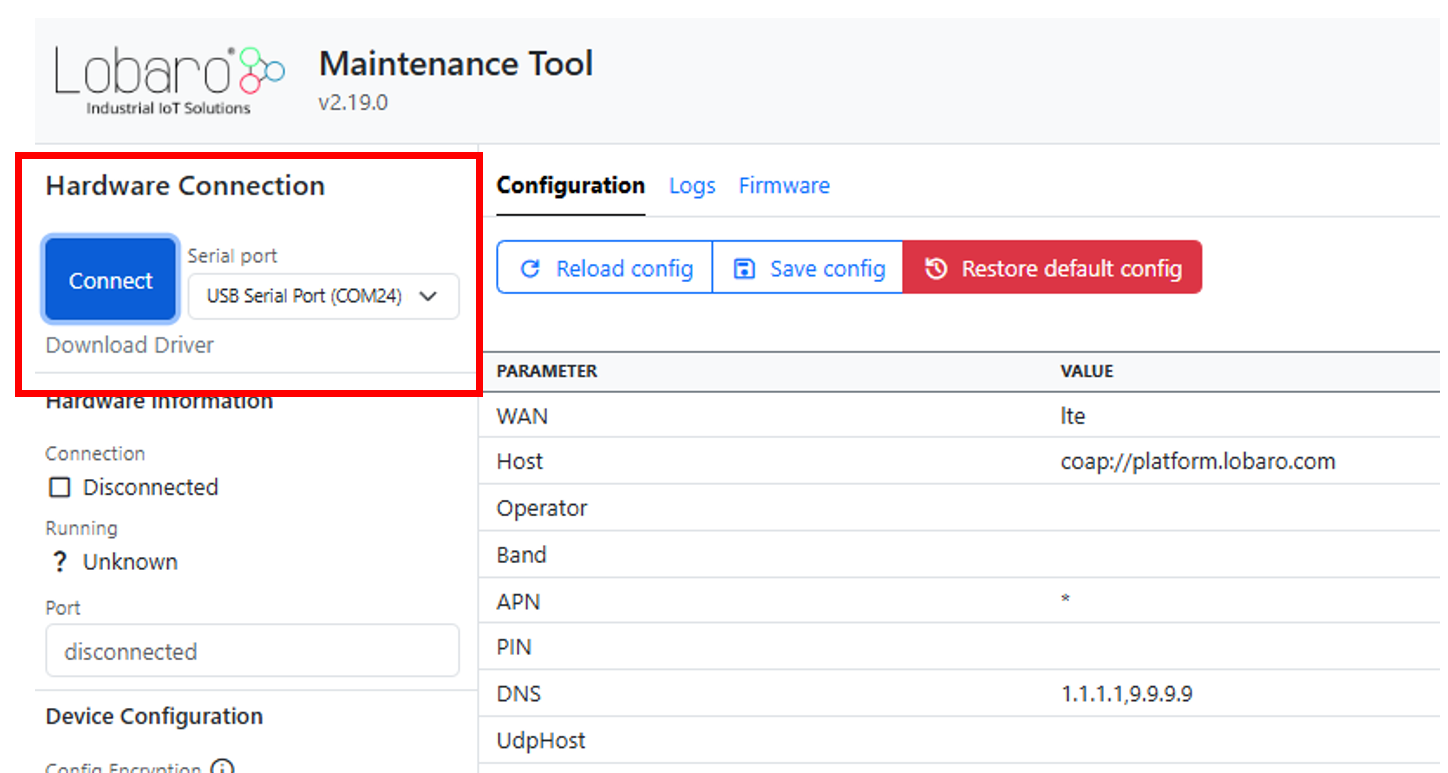Select the Operator parameter row
The width and height of the screenshot is (1448, 773).
click(963, 508)
